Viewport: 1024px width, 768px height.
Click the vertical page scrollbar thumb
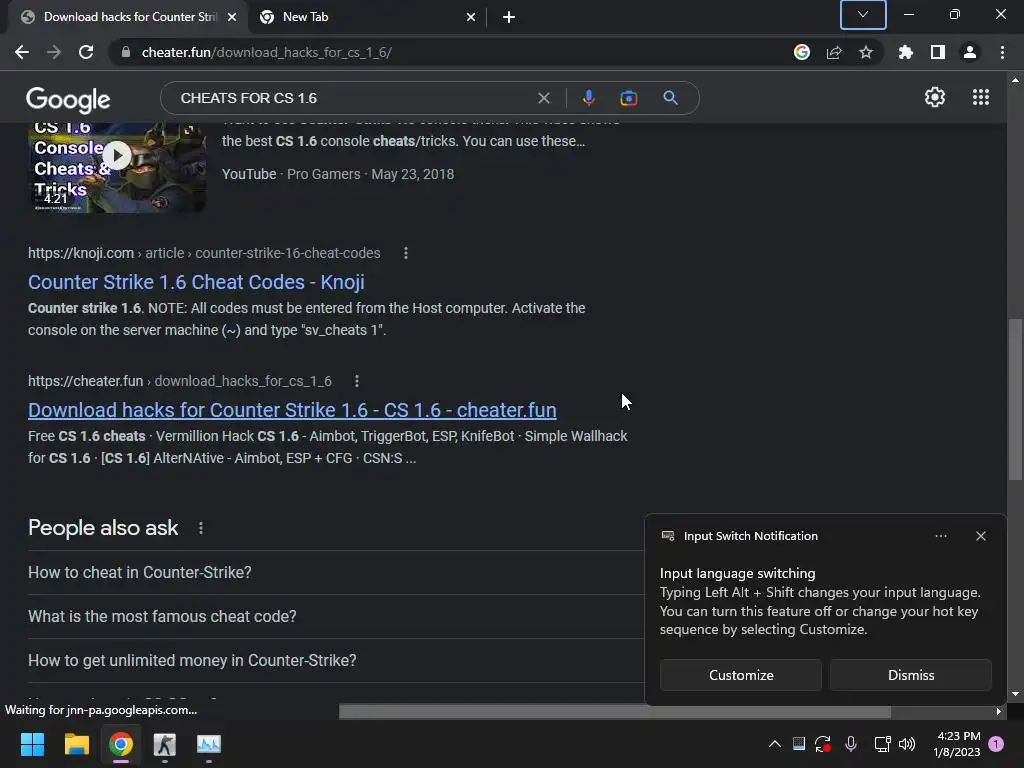pos(1015,400)
